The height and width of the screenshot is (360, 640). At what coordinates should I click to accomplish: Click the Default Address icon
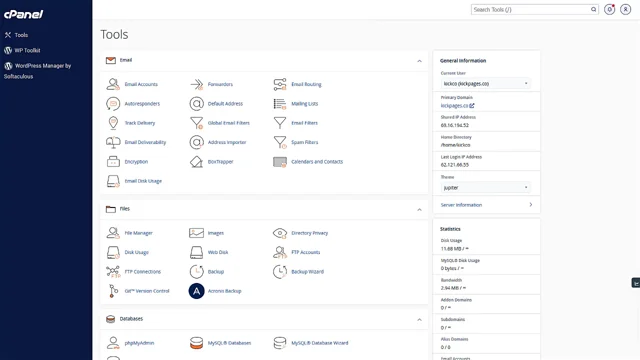(x=196, y=104)
